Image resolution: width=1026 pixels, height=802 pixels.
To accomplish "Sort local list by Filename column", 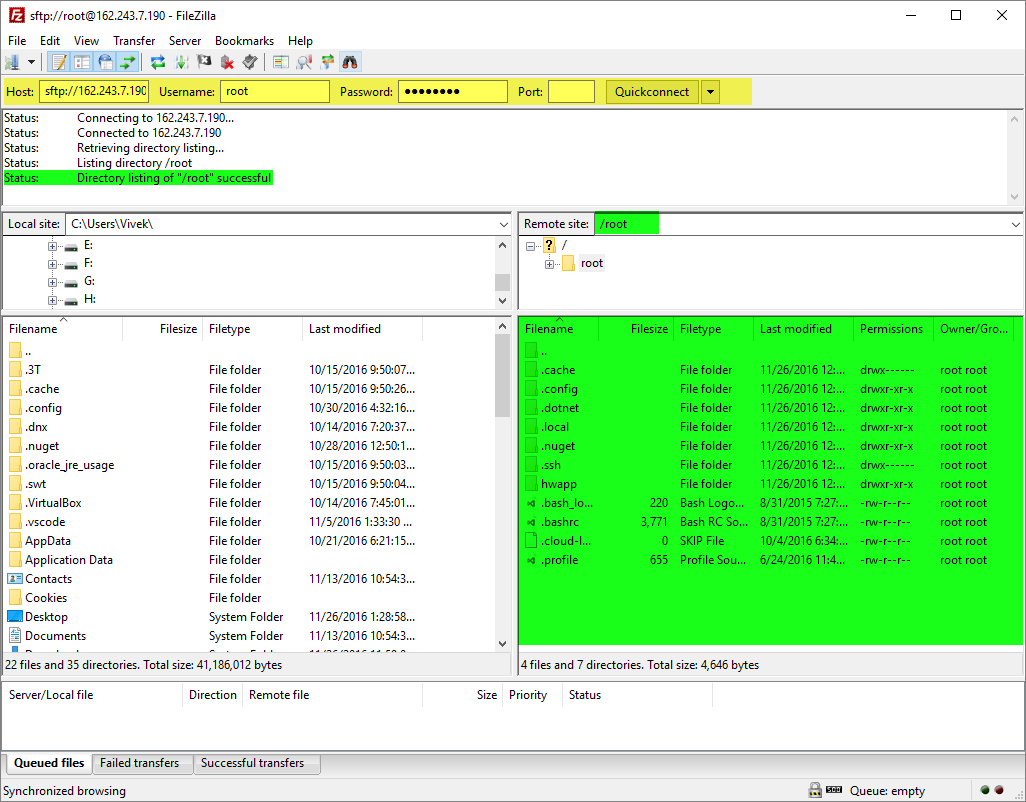I will coord(63,329).
